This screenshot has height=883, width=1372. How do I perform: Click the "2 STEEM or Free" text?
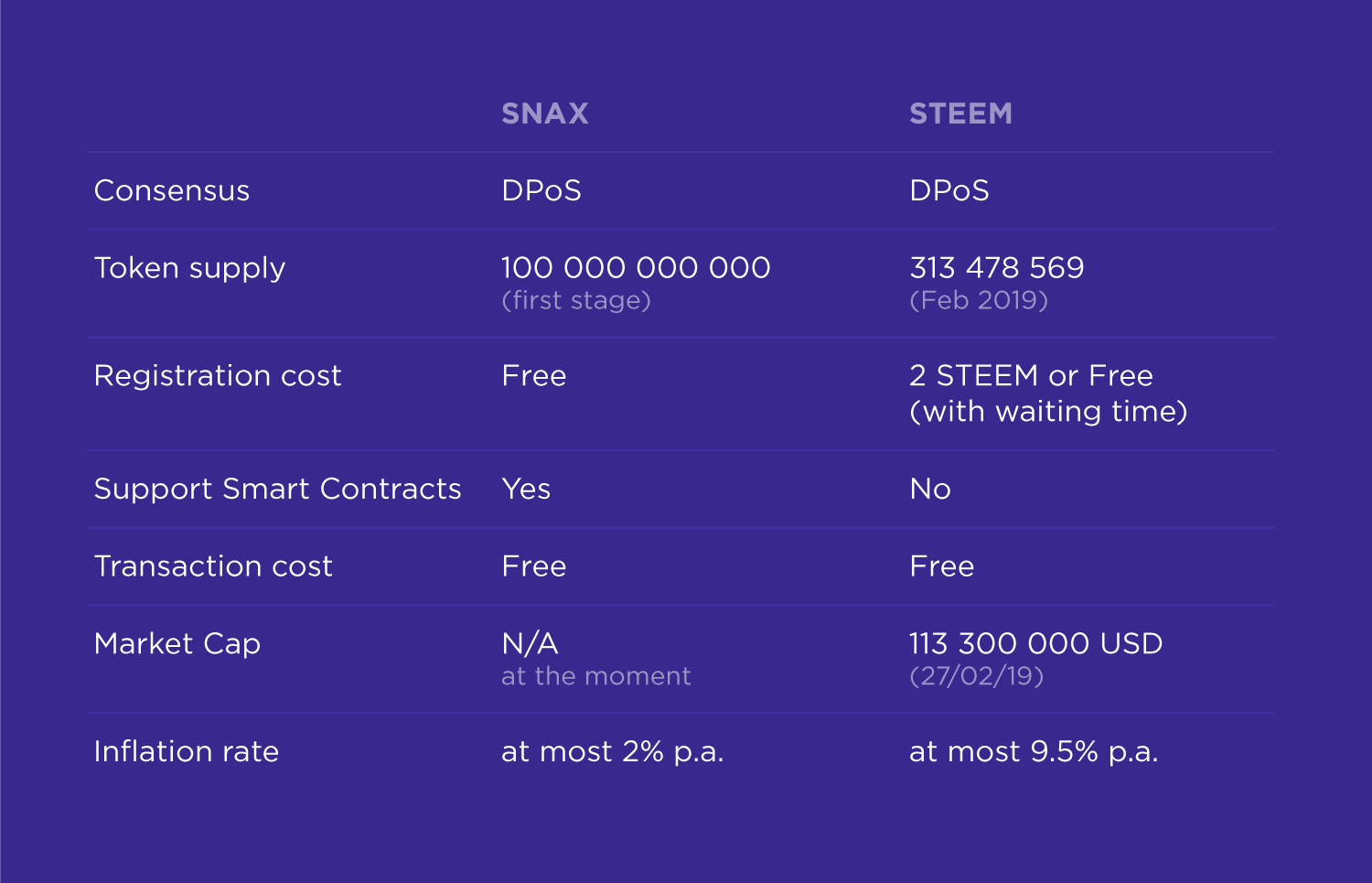click(1031, 376)
